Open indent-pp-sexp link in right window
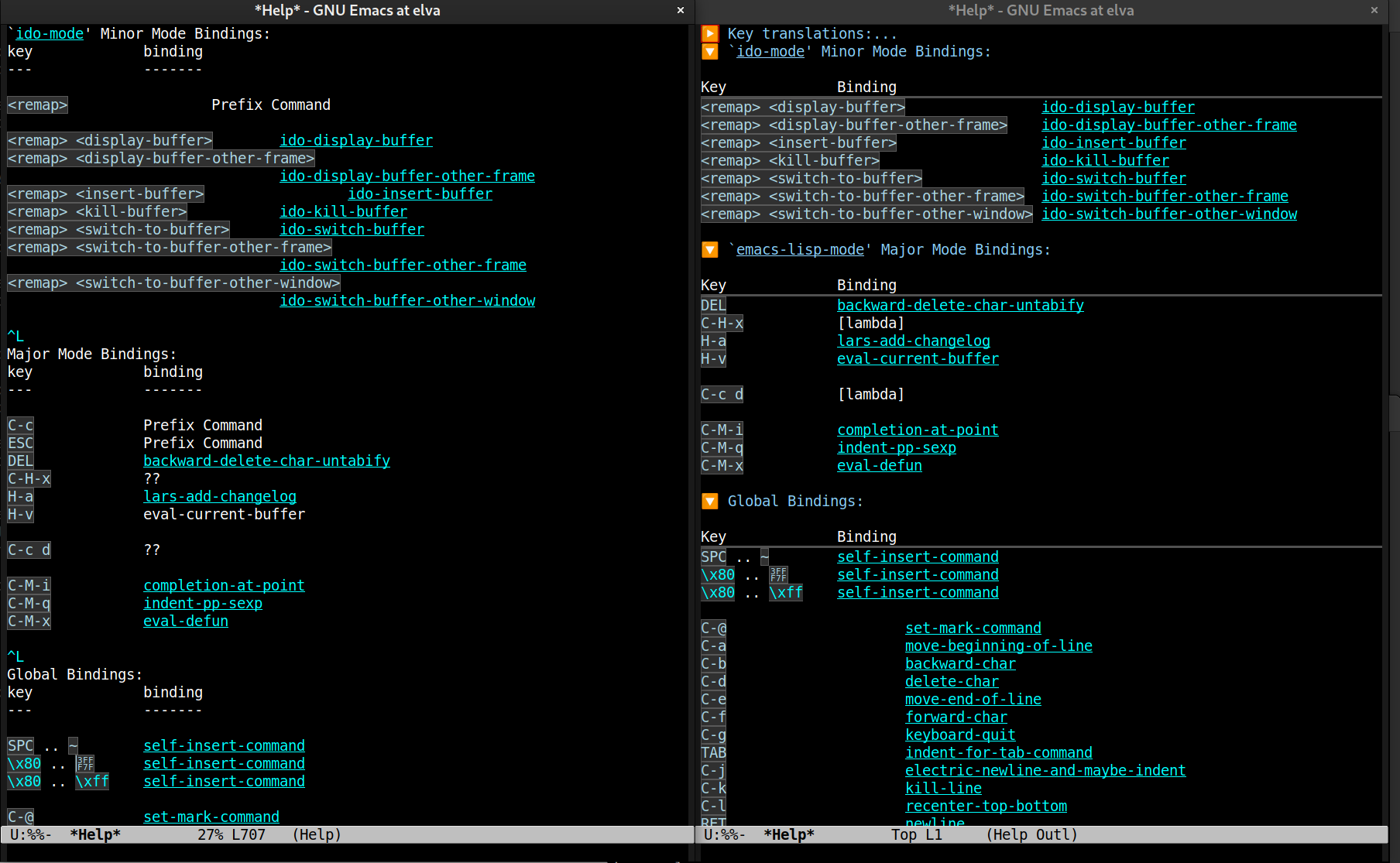Screen dimensions: 1400x863 coord(897,447)
